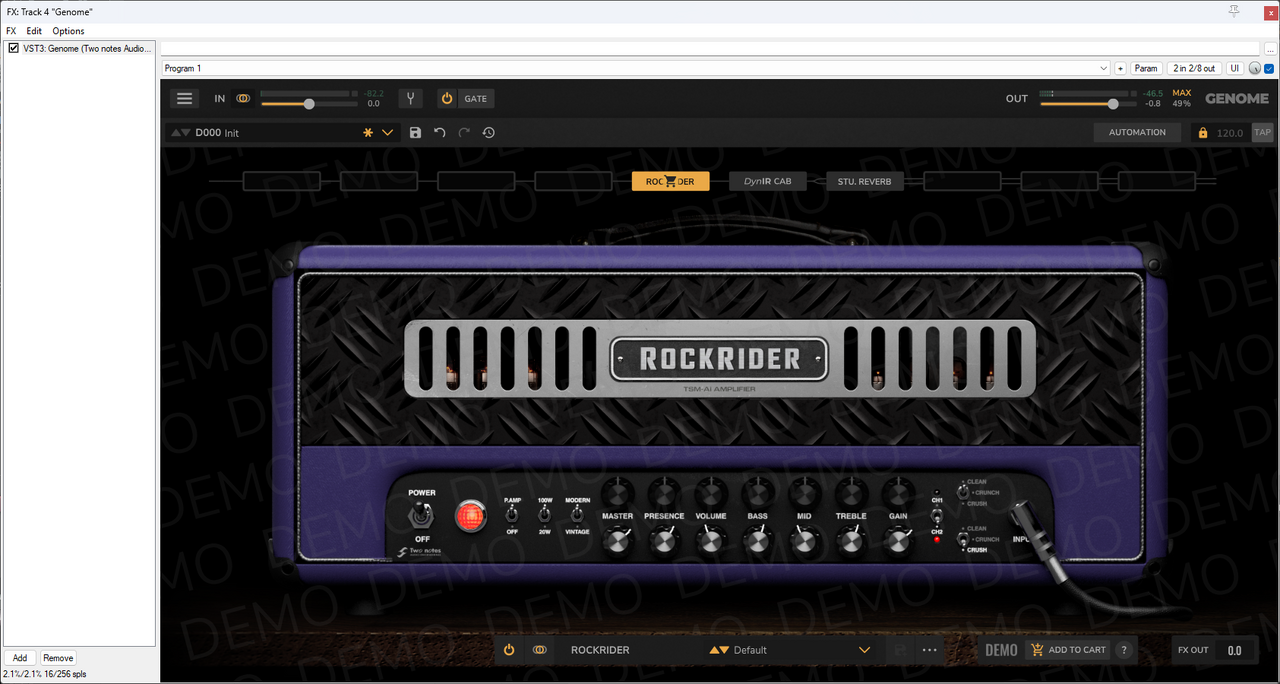Click the redo arrow icon
The image size is (1280, 684).
464,132
